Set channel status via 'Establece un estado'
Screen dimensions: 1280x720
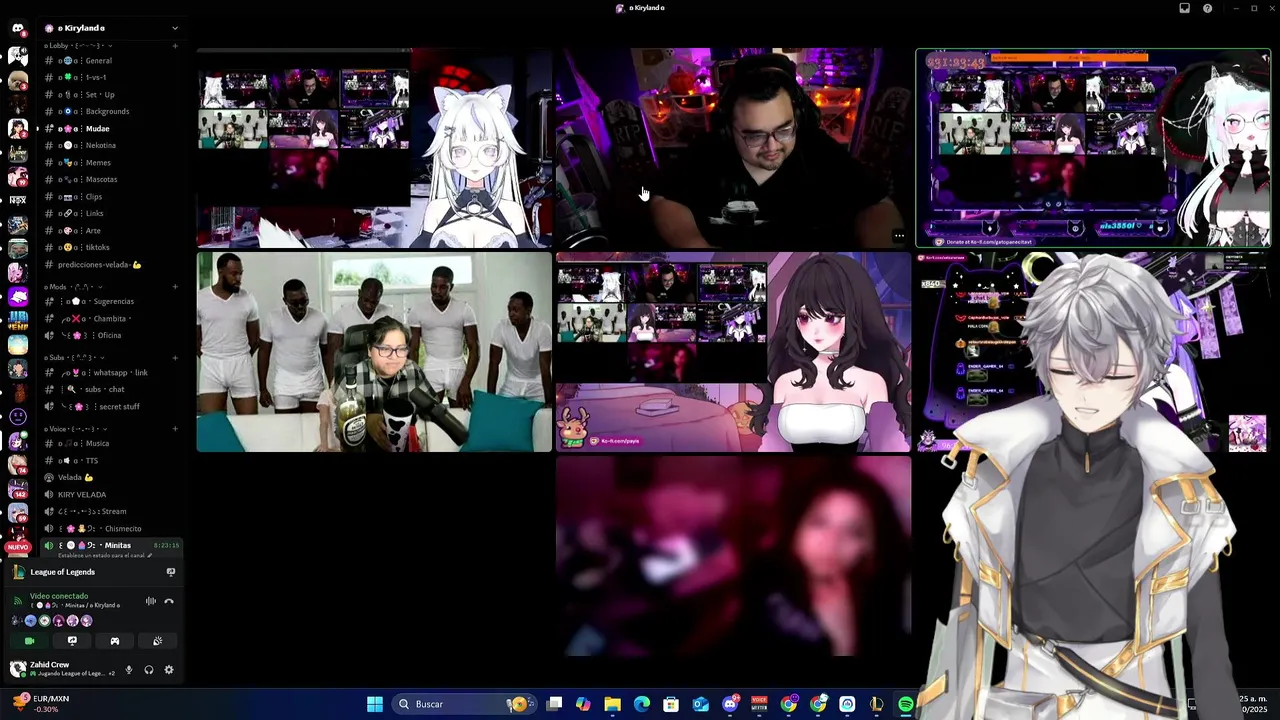coord(104,555)
